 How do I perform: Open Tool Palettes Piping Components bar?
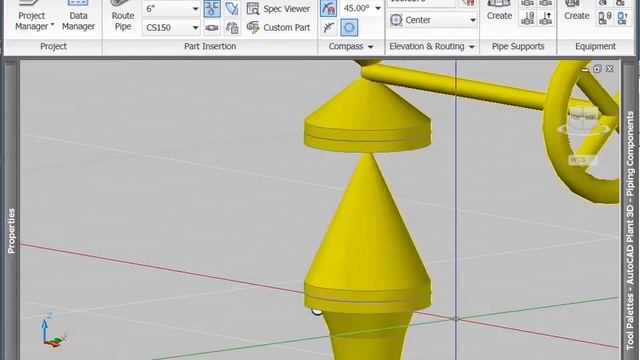coord(630,230)
